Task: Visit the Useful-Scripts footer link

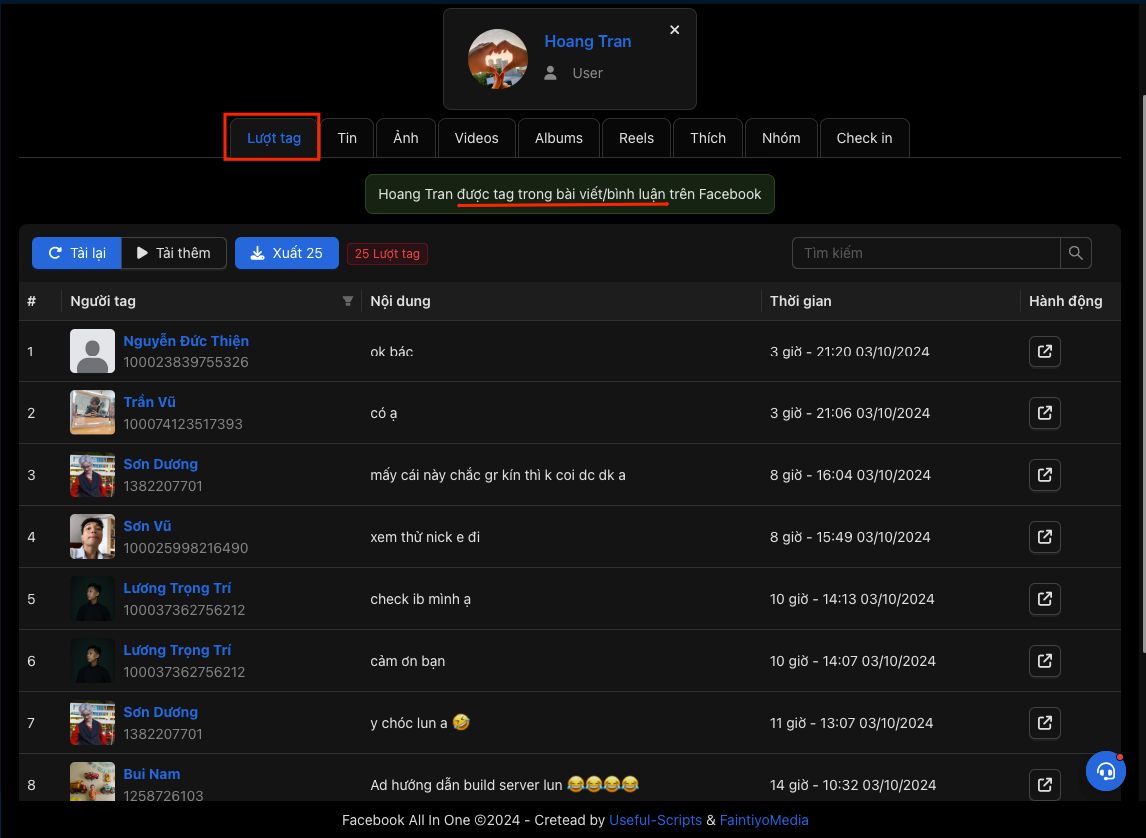Action: [x=655, y=820]
